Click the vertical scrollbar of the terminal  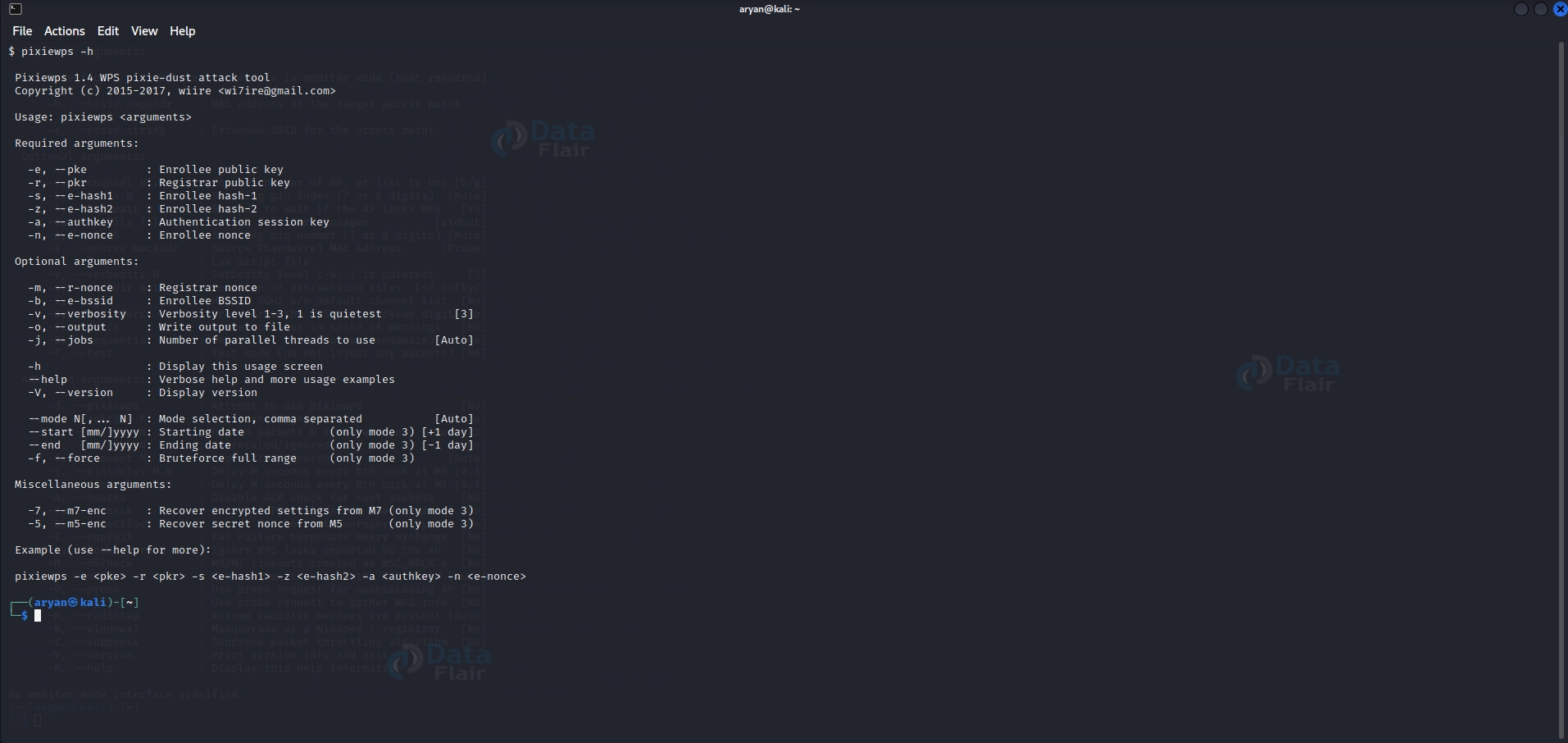1561,390
